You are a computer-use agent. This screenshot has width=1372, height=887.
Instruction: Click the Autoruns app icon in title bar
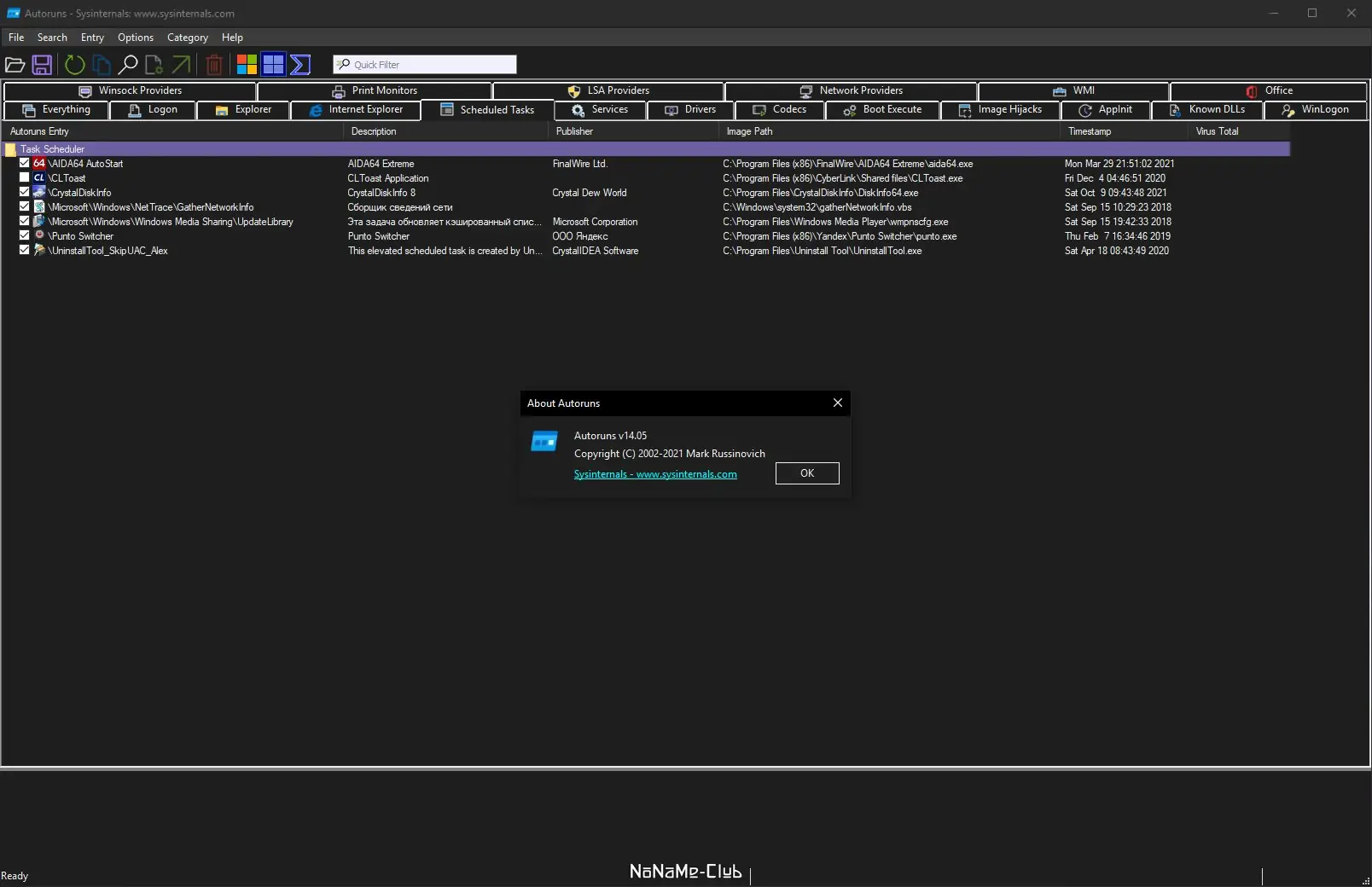pyautogui.click(x=14, y=14)
